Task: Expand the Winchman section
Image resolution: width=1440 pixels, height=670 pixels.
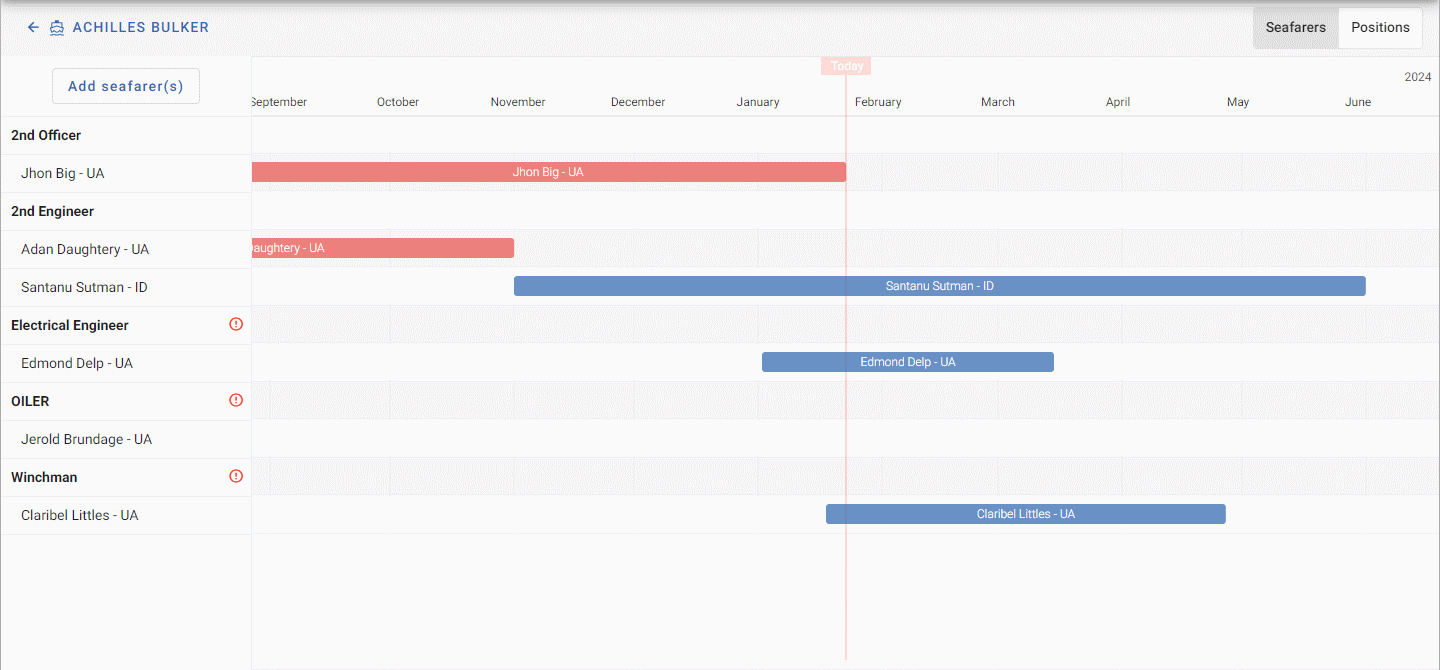Action: click(x=44, y=477)
